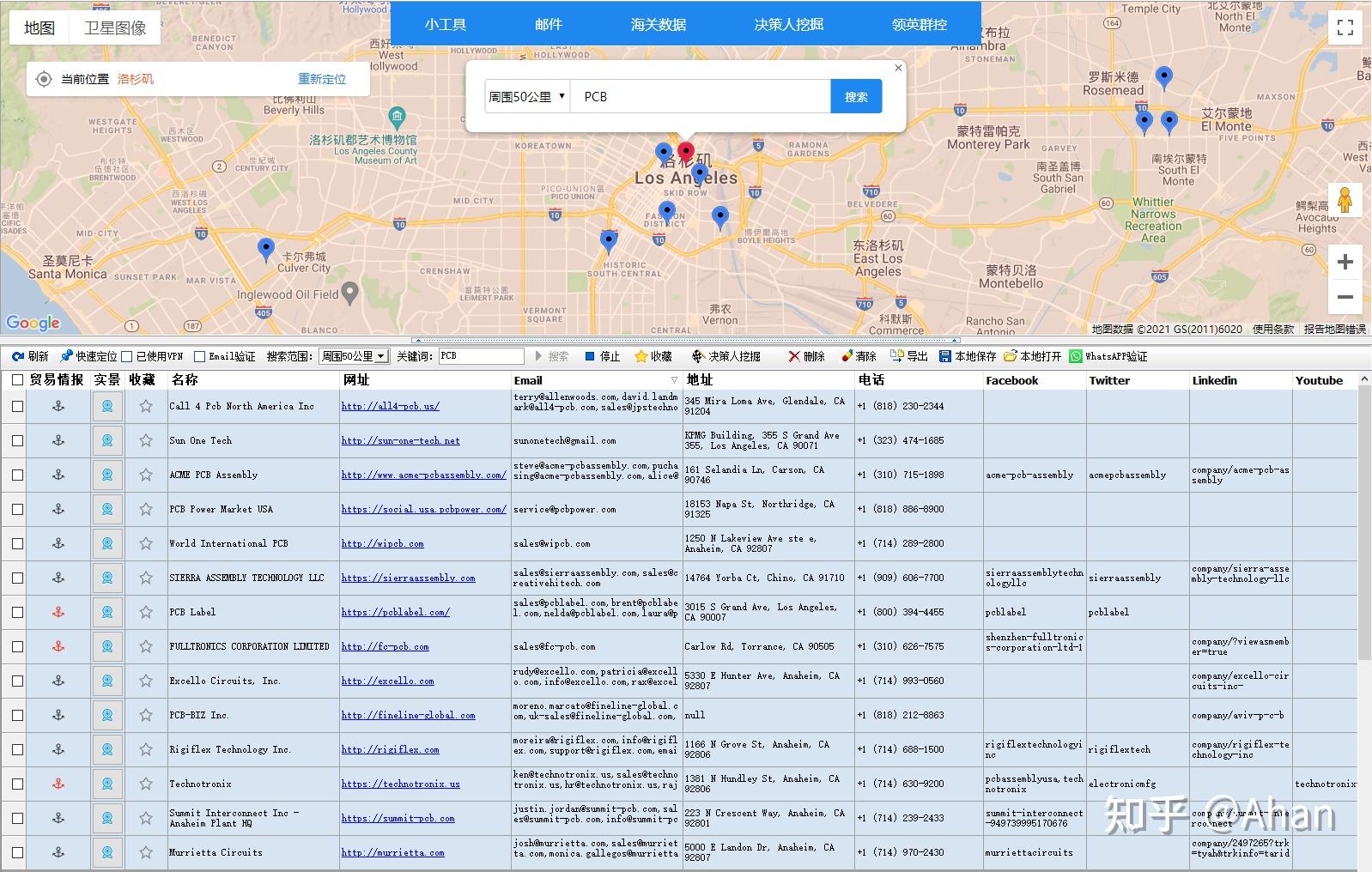Star the ACME PCB Assembly row
Viewport: 1372px width, 872px height.
coord(146,475)
